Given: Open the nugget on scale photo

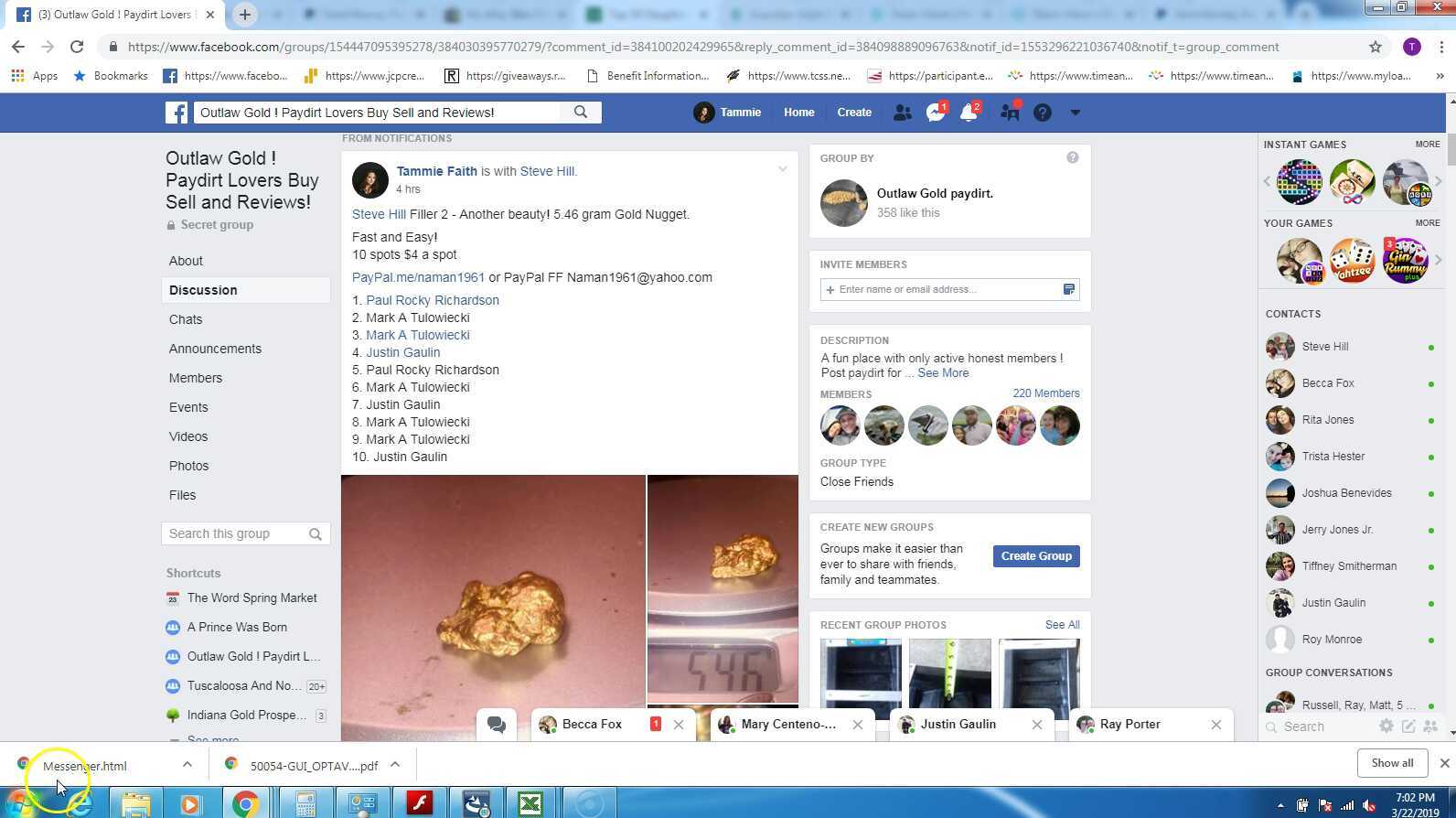Looking at the screenshot, I should 723,588.
